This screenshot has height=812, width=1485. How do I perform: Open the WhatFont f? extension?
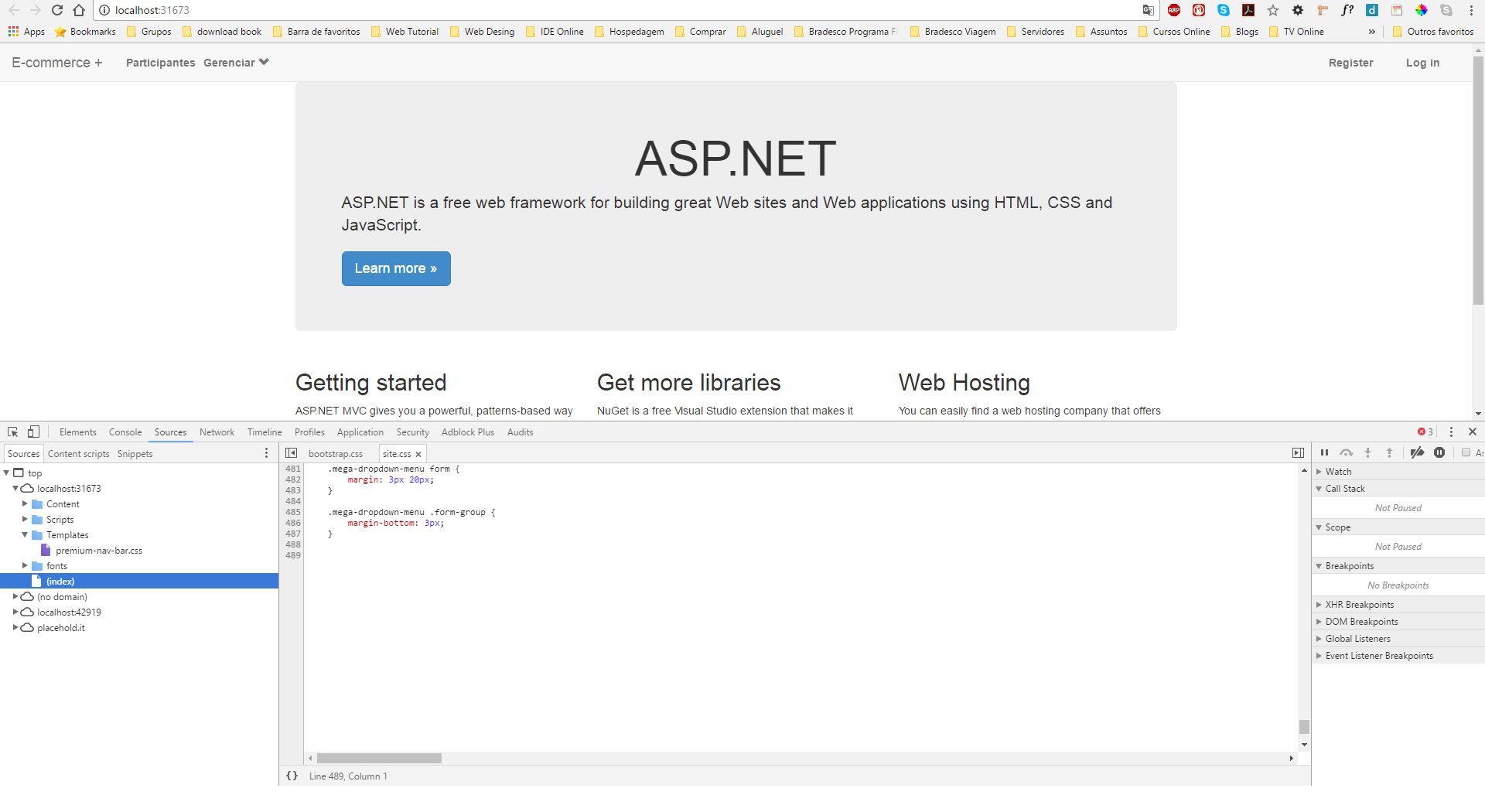point(1347,10)
